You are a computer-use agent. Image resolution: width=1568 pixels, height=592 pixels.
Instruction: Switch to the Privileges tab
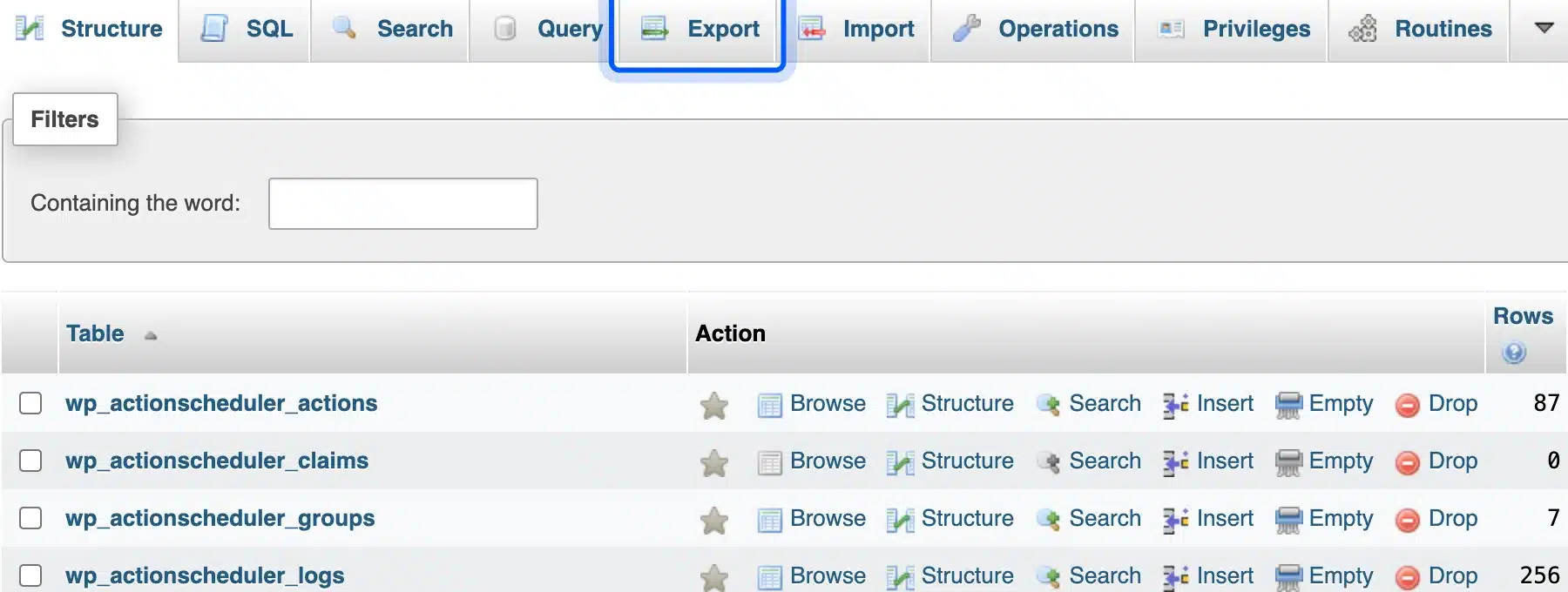(x=1232, y=29)
